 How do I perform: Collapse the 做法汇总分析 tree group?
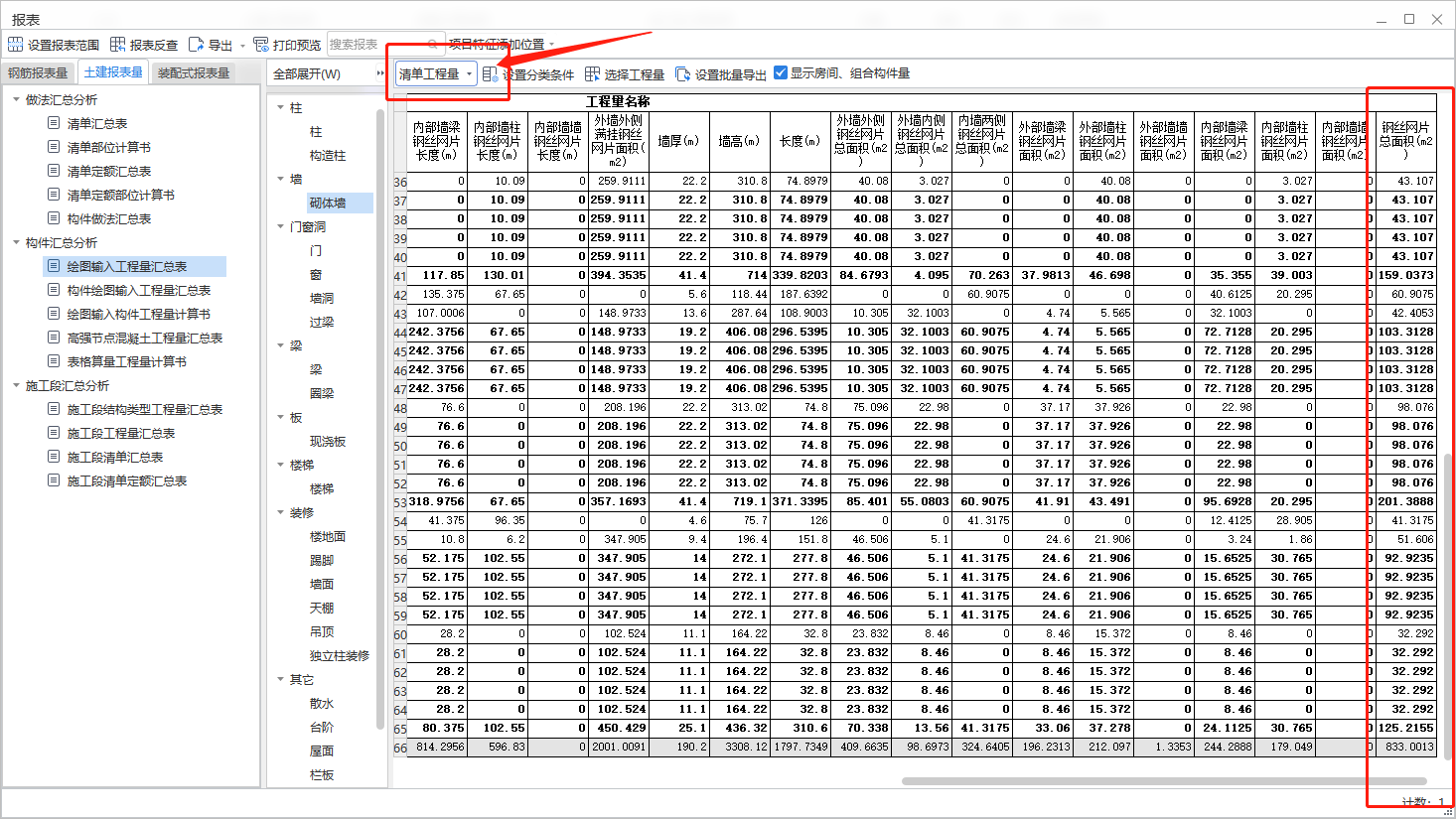tap(17, 99)
